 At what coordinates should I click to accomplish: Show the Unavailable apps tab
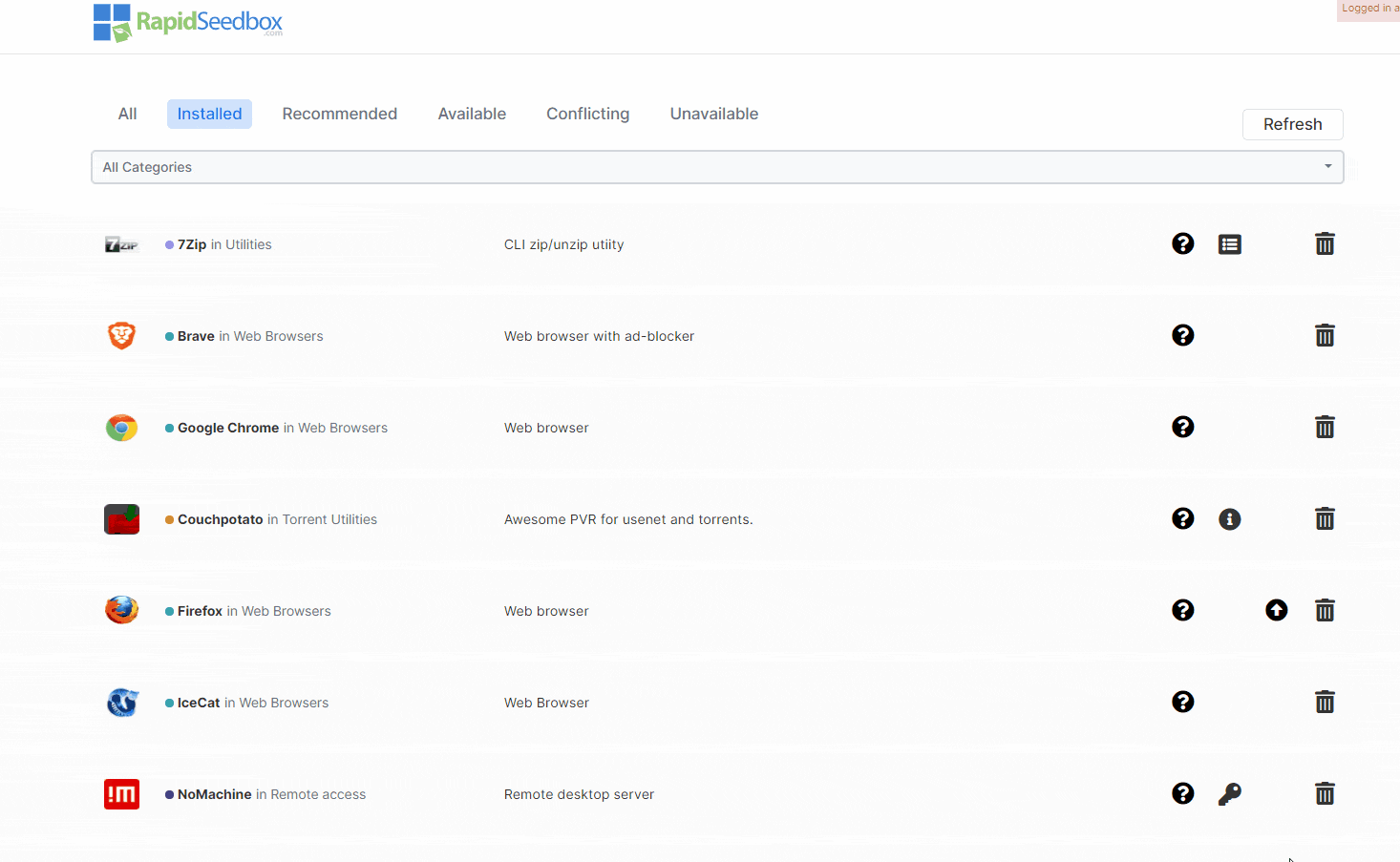713,114
